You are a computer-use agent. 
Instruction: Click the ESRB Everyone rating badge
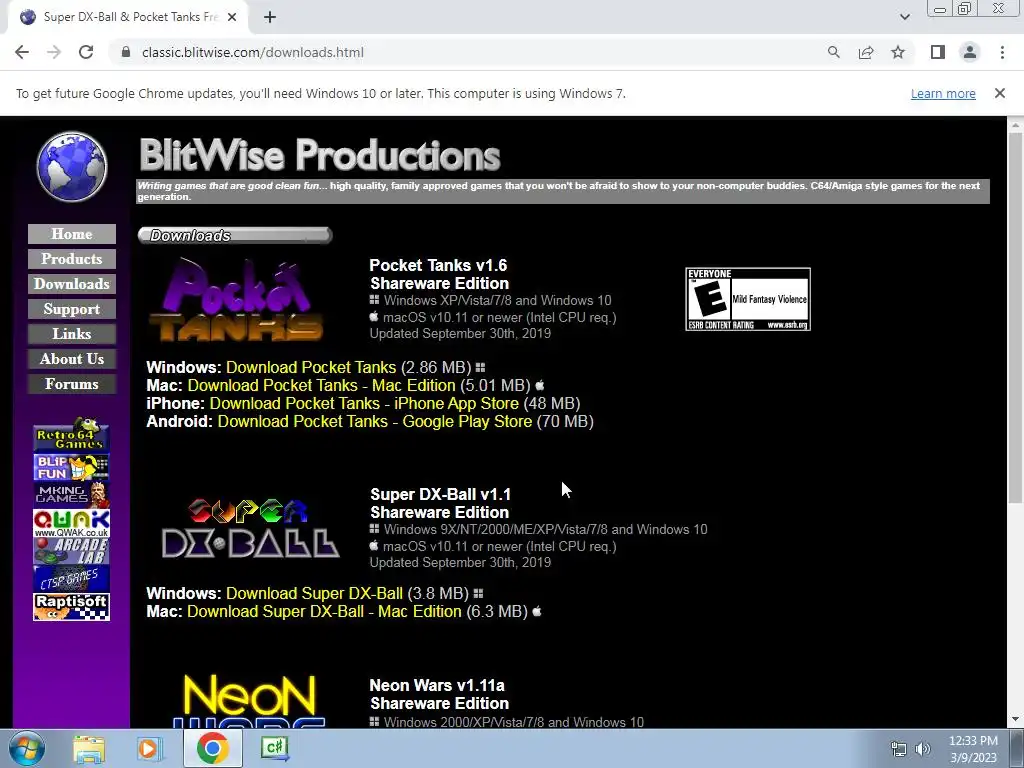coord(748,299)
